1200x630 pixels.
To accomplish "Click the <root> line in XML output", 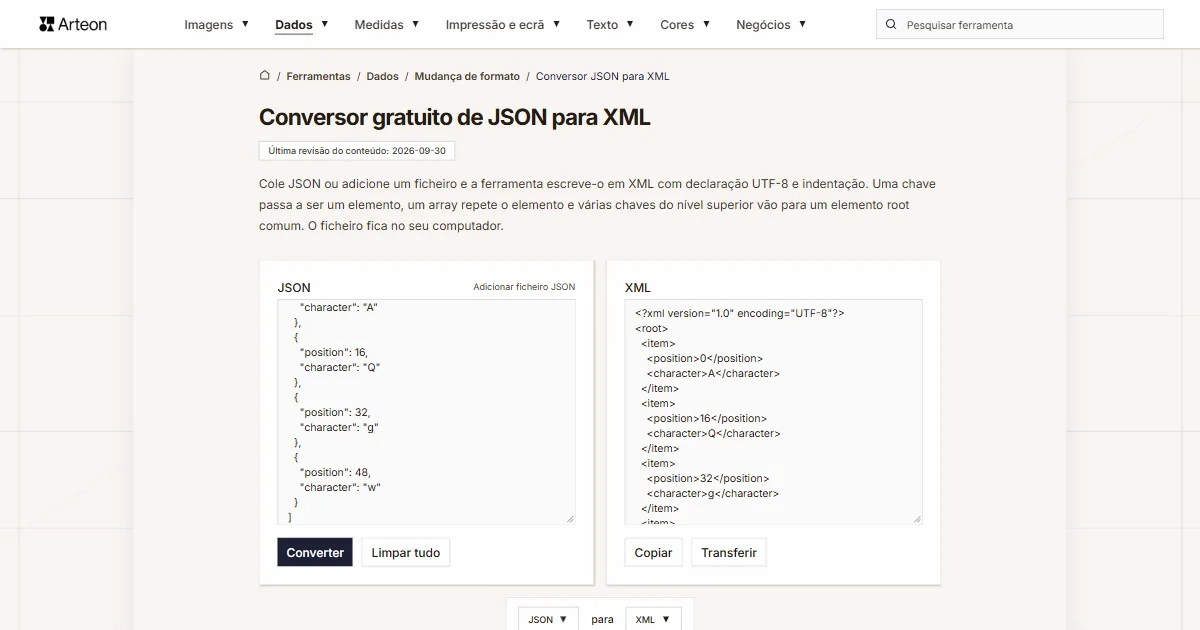I will 651,328.
